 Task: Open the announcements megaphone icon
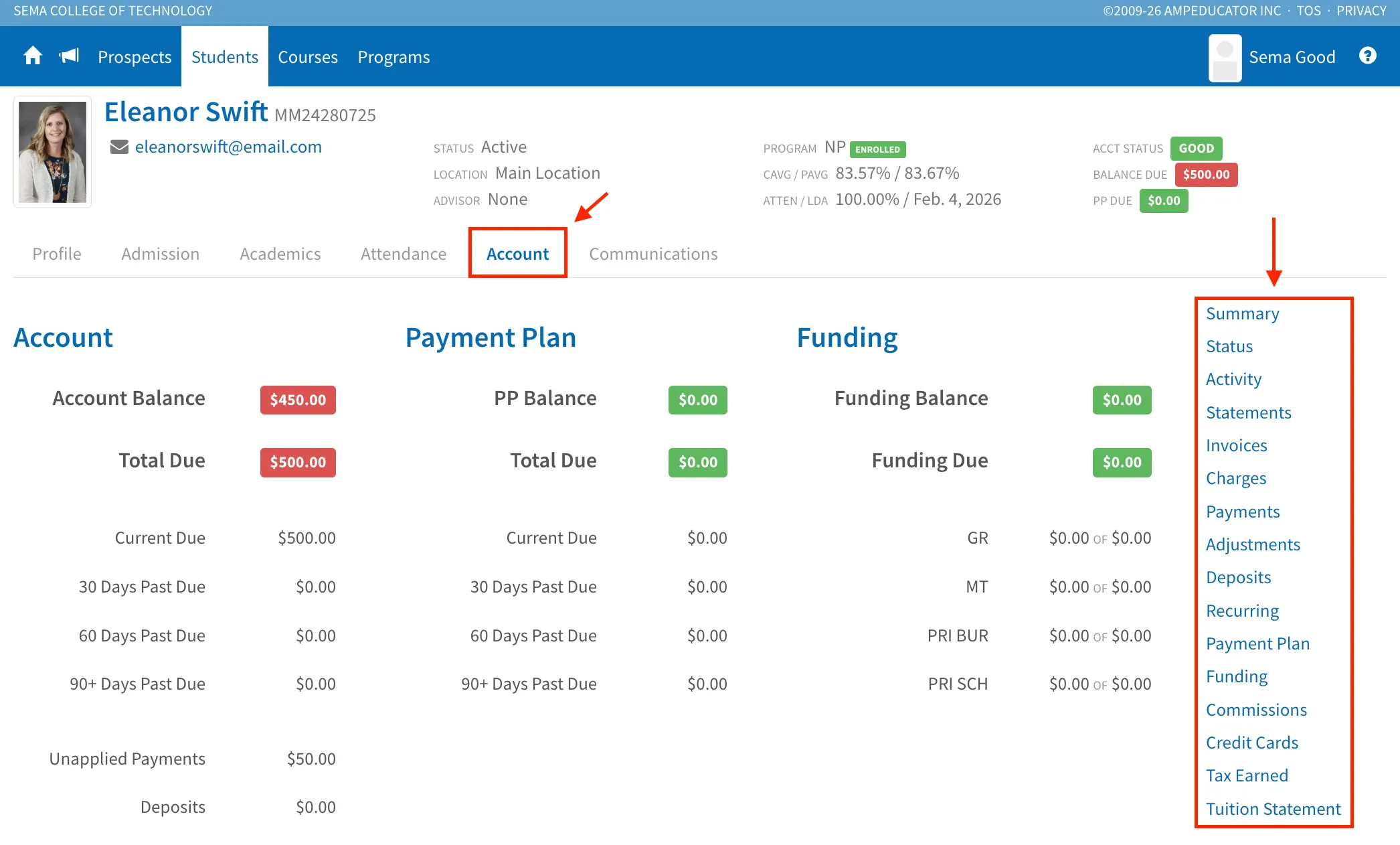point(69,56)
